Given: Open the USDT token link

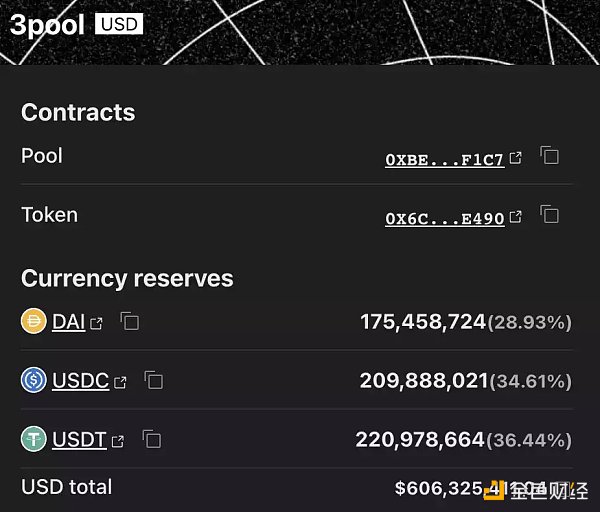Looking at the screenshot, I should tap(79, 439).
